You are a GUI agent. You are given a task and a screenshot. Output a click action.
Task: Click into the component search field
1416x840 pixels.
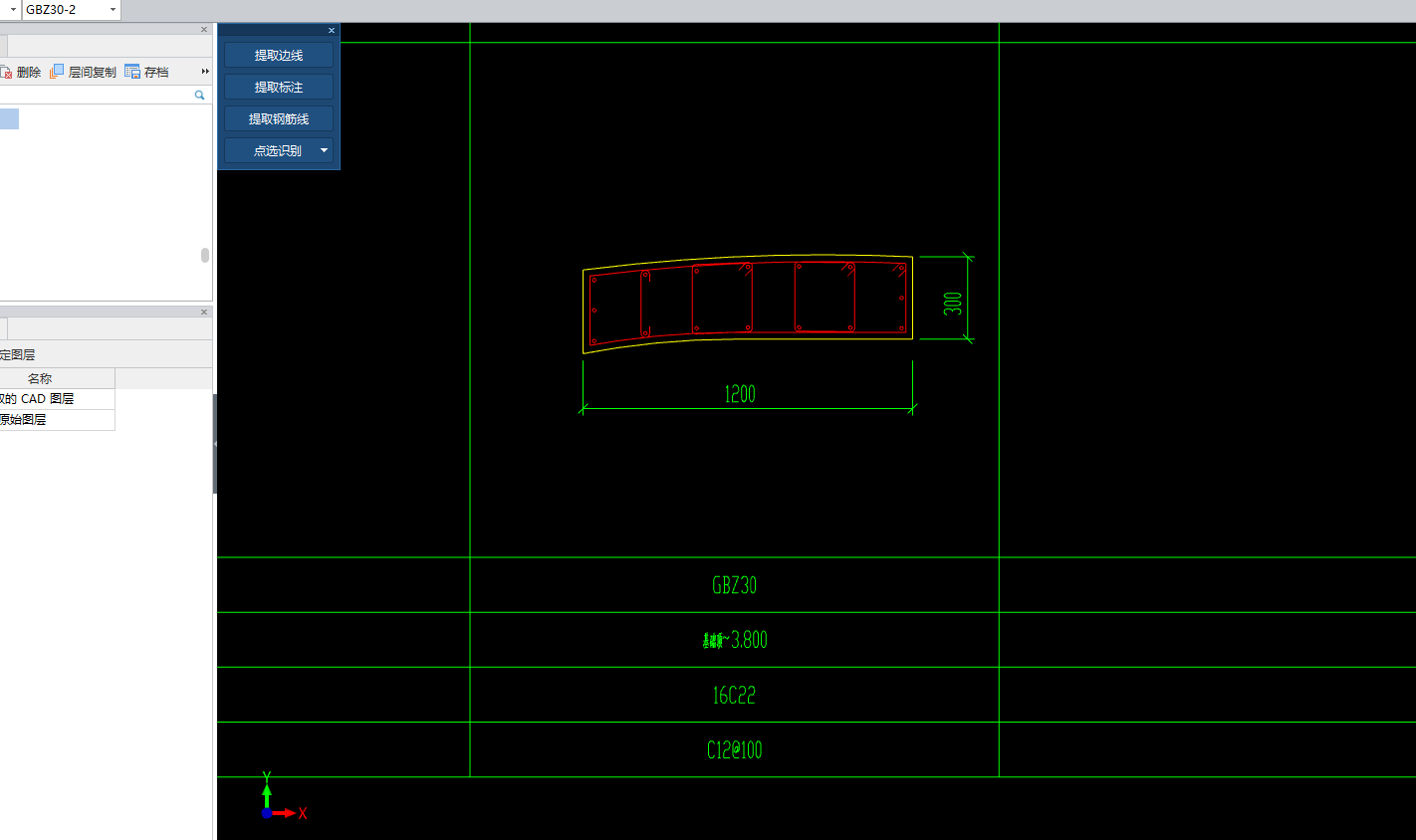pos(97,96)
